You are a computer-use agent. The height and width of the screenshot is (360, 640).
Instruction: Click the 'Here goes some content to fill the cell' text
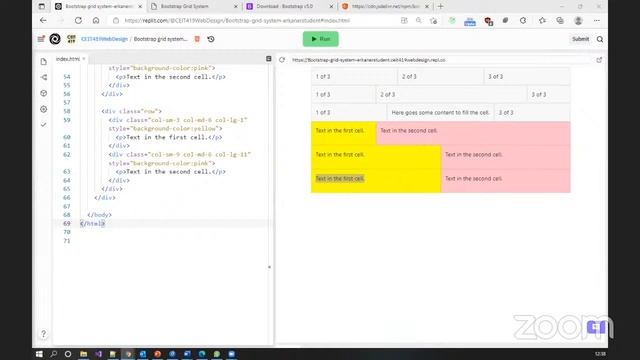coord(440,113)
